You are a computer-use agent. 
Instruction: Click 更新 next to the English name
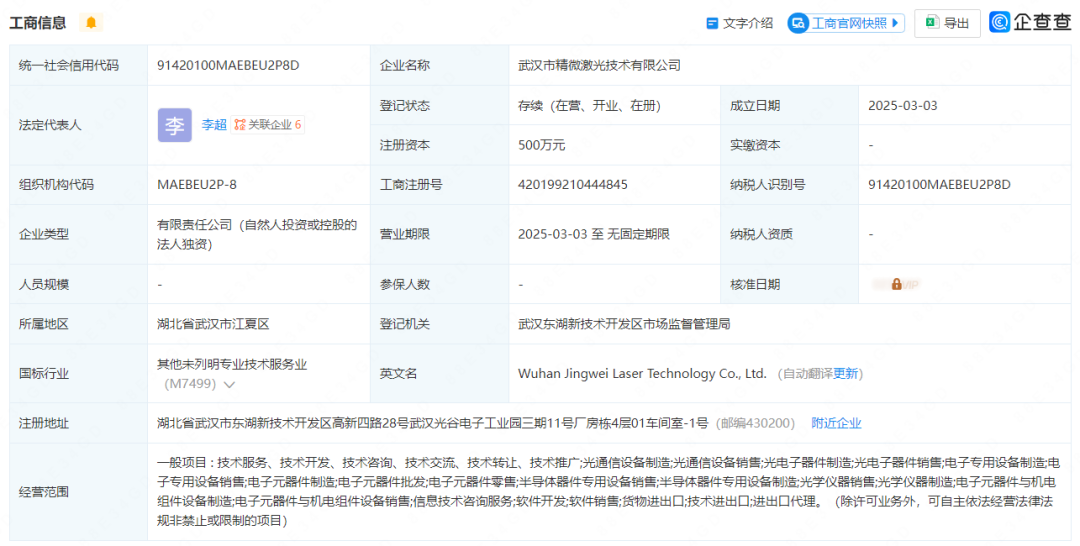point(846,373)
